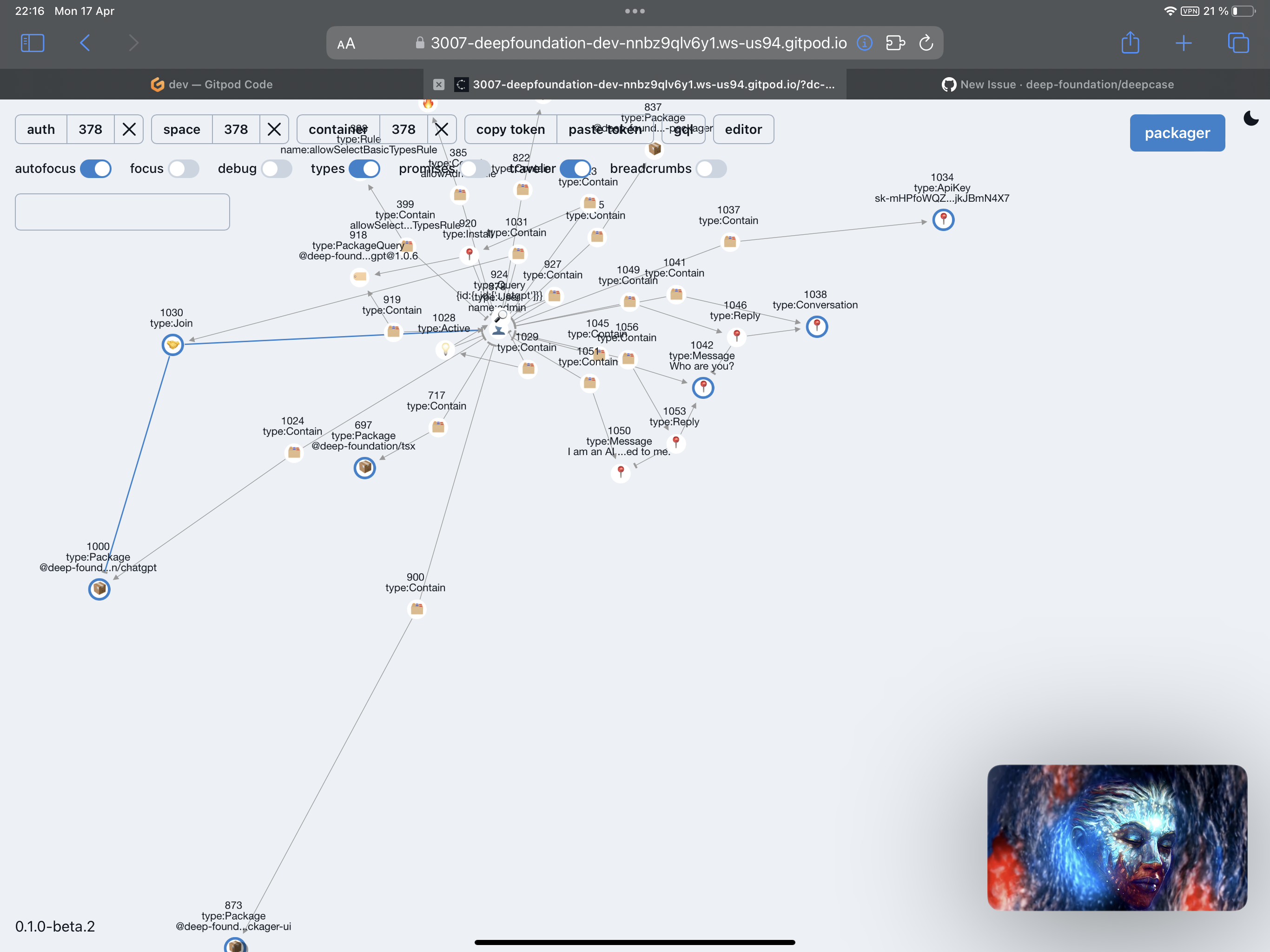Close the active gitpod.io tab
Image resolution: width=1270 pixels, height=952 pixels.
(439, 85)
